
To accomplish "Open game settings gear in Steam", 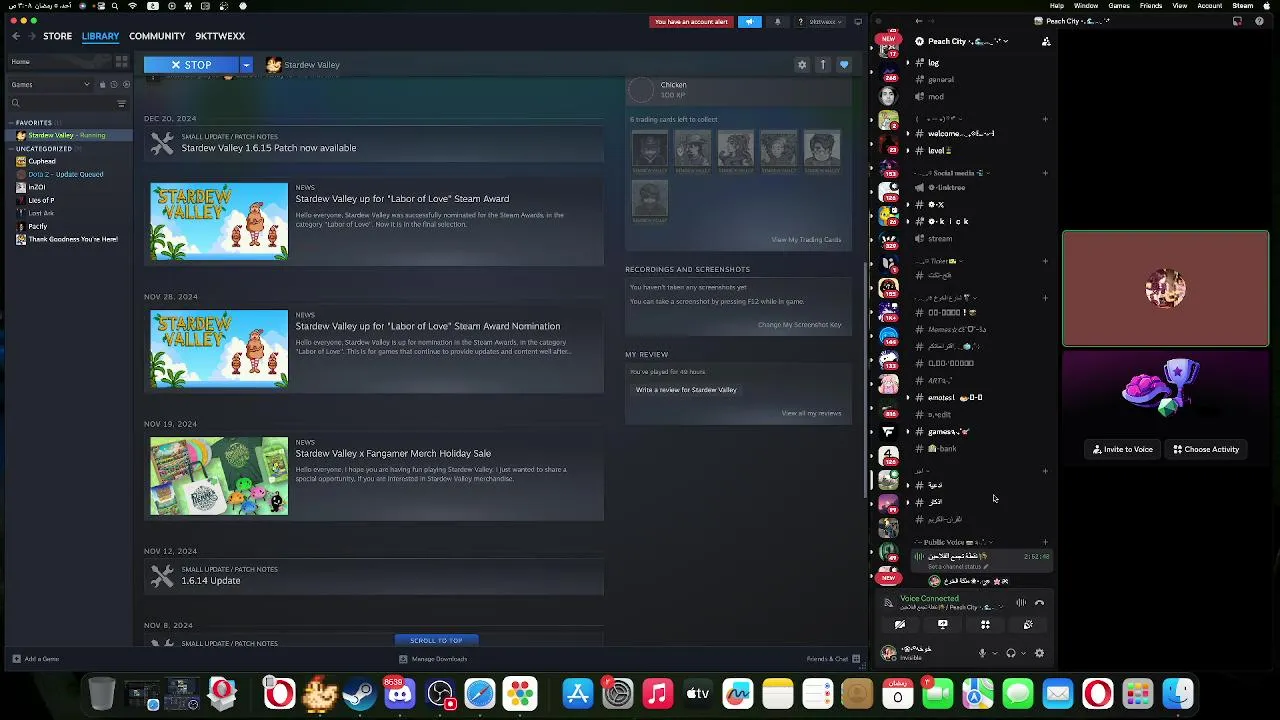I will [801, 65].
